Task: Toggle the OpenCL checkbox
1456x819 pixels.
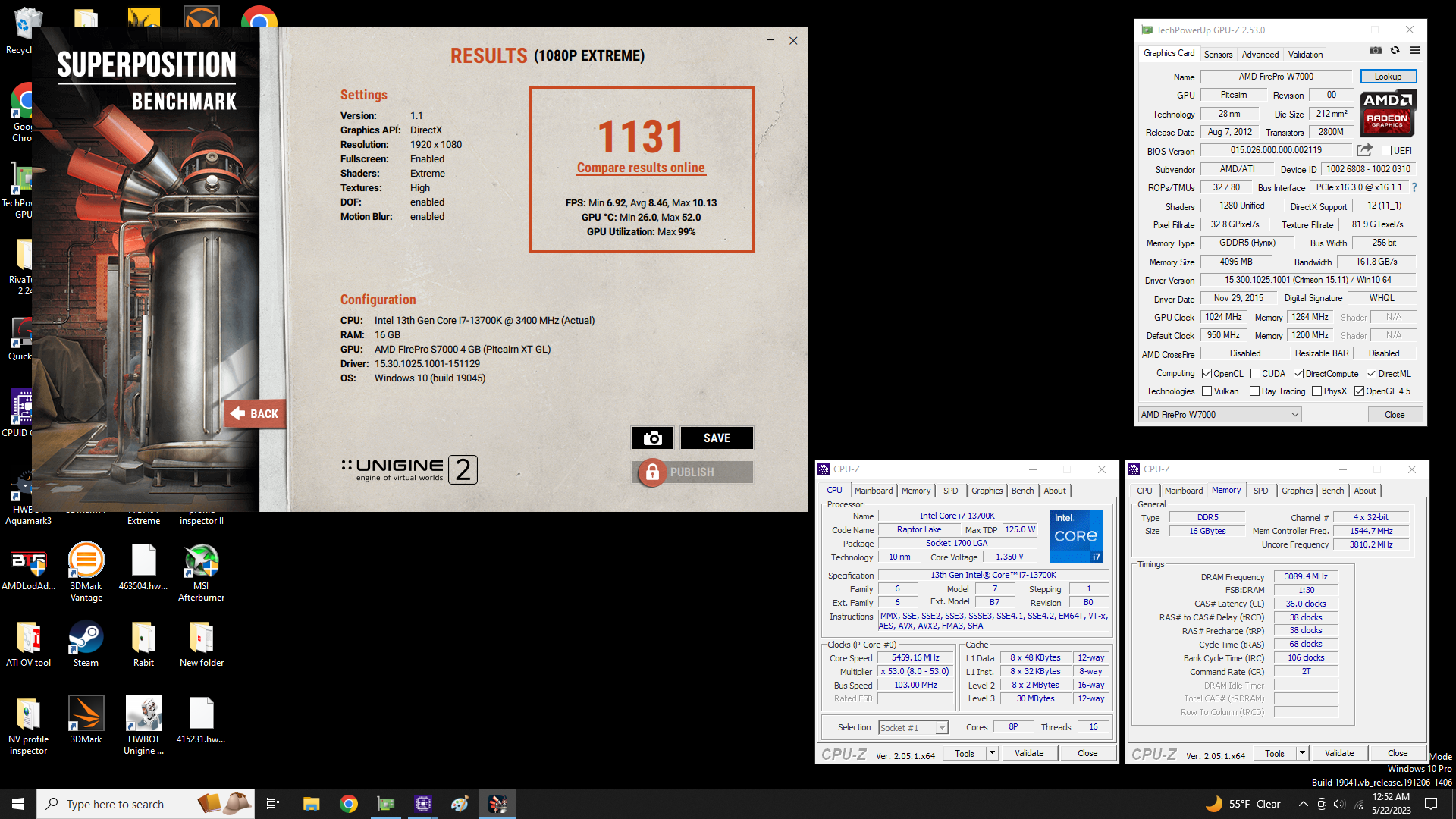Action: [1207, 374]
